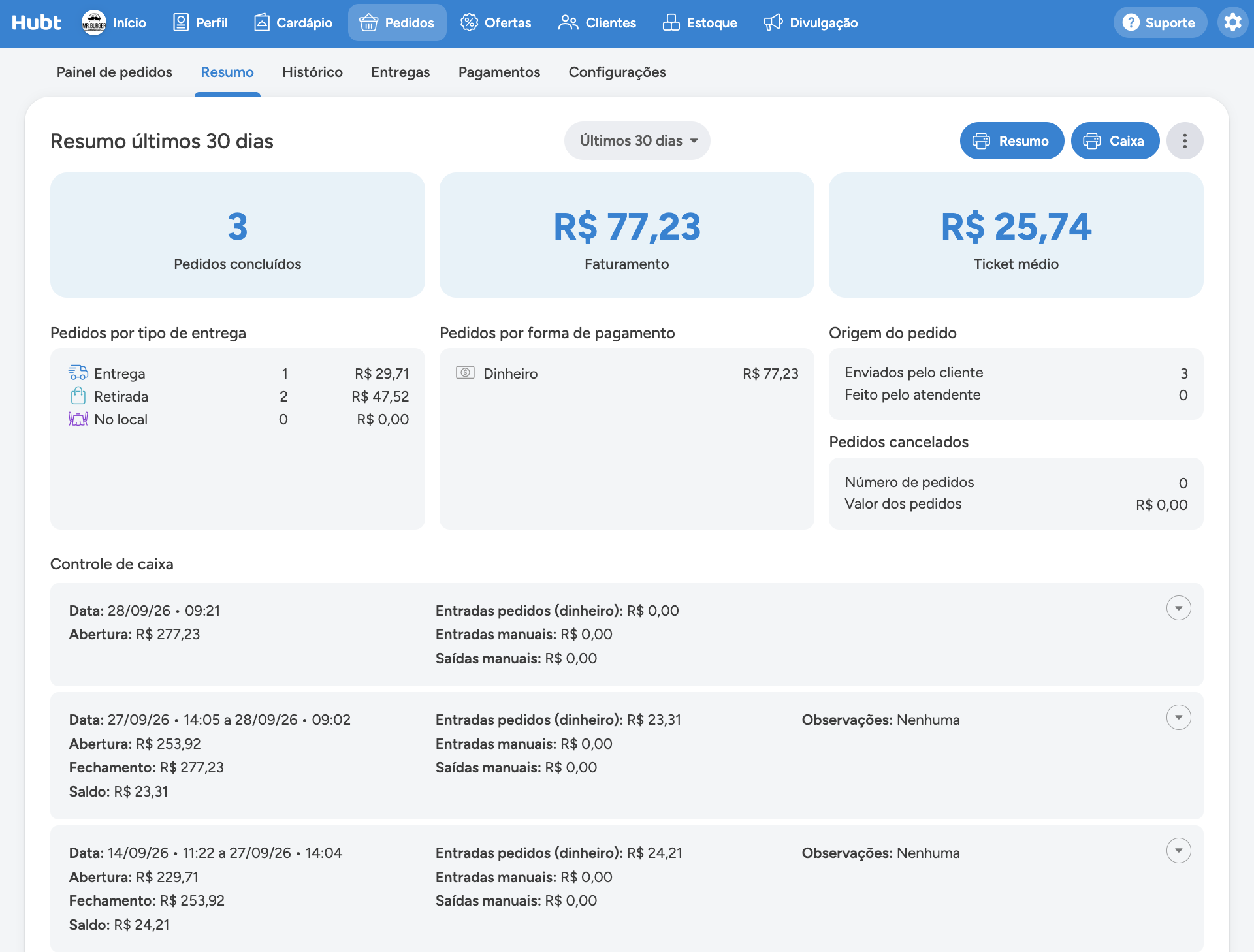This screenshot has width=1254, height=952.
Task: Print the Caixa report button
Action: [1115, 140]
